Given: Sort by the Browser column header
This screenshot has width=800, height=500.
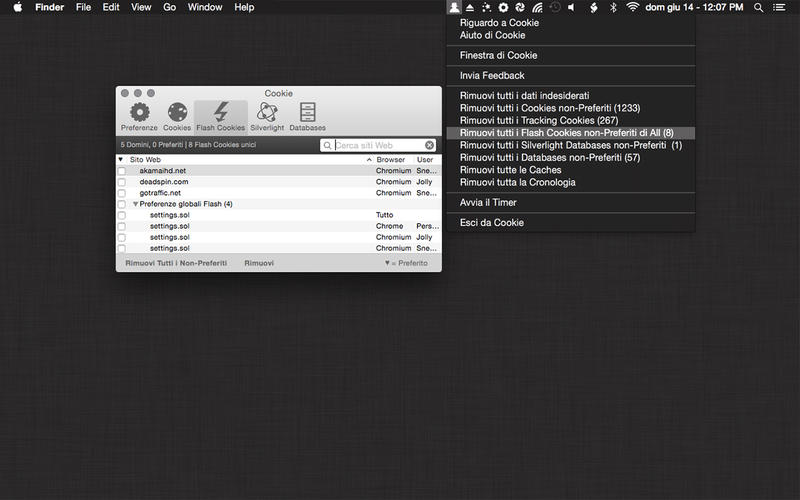Looking at the screenshot, I should click(390, 160).
